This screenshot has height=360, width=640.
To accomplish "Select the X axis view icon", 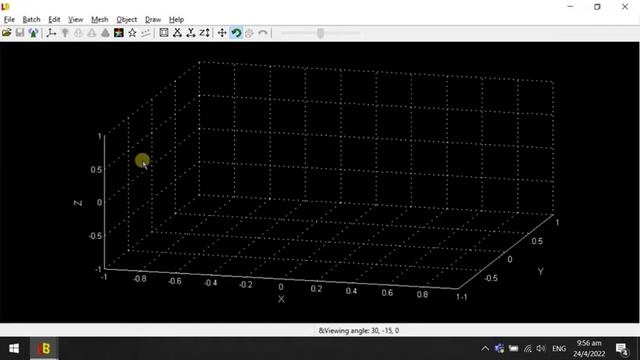I will 177,33.
